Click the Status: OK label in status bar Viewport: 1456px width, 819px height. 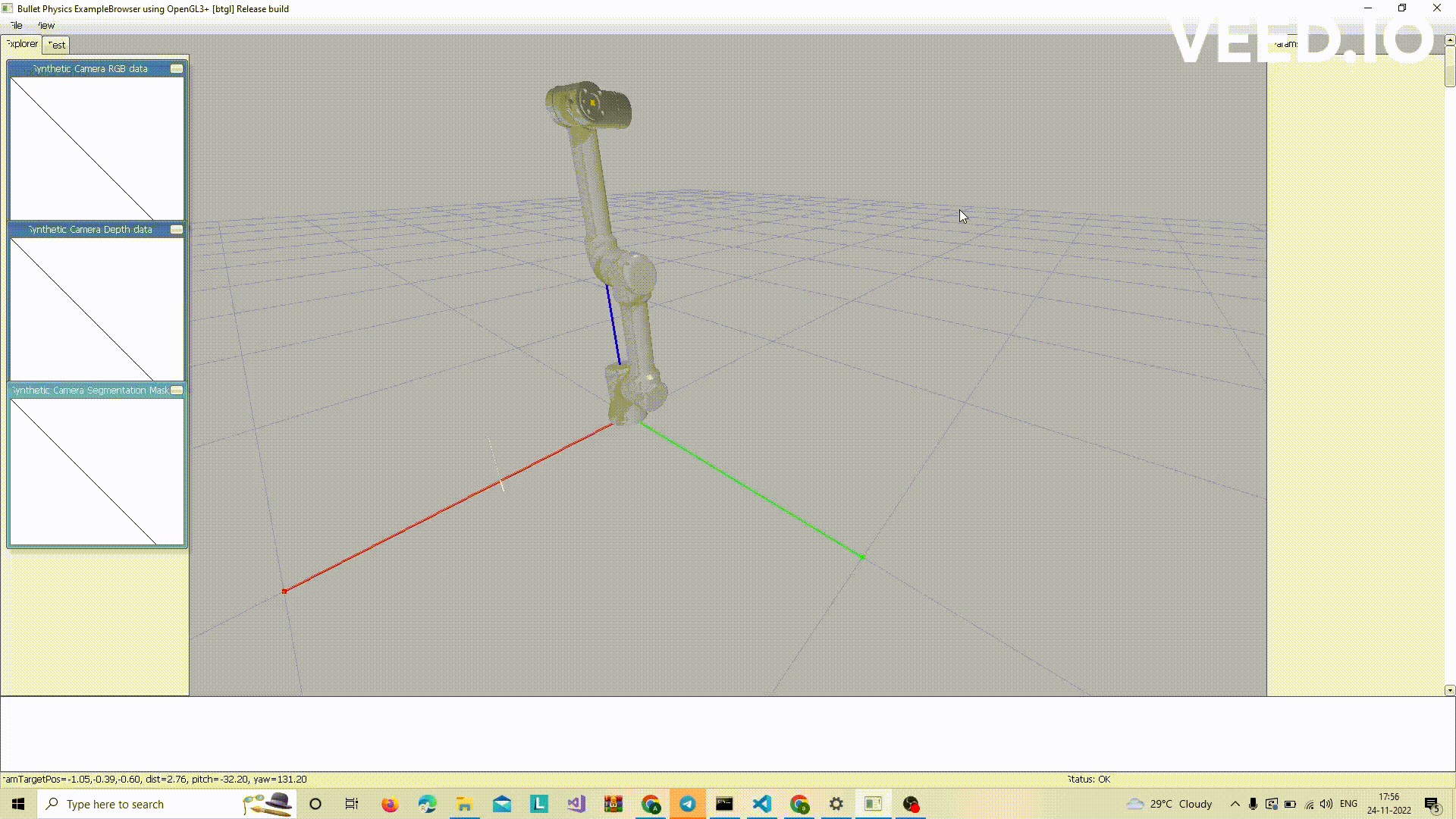click(1089, 779)
